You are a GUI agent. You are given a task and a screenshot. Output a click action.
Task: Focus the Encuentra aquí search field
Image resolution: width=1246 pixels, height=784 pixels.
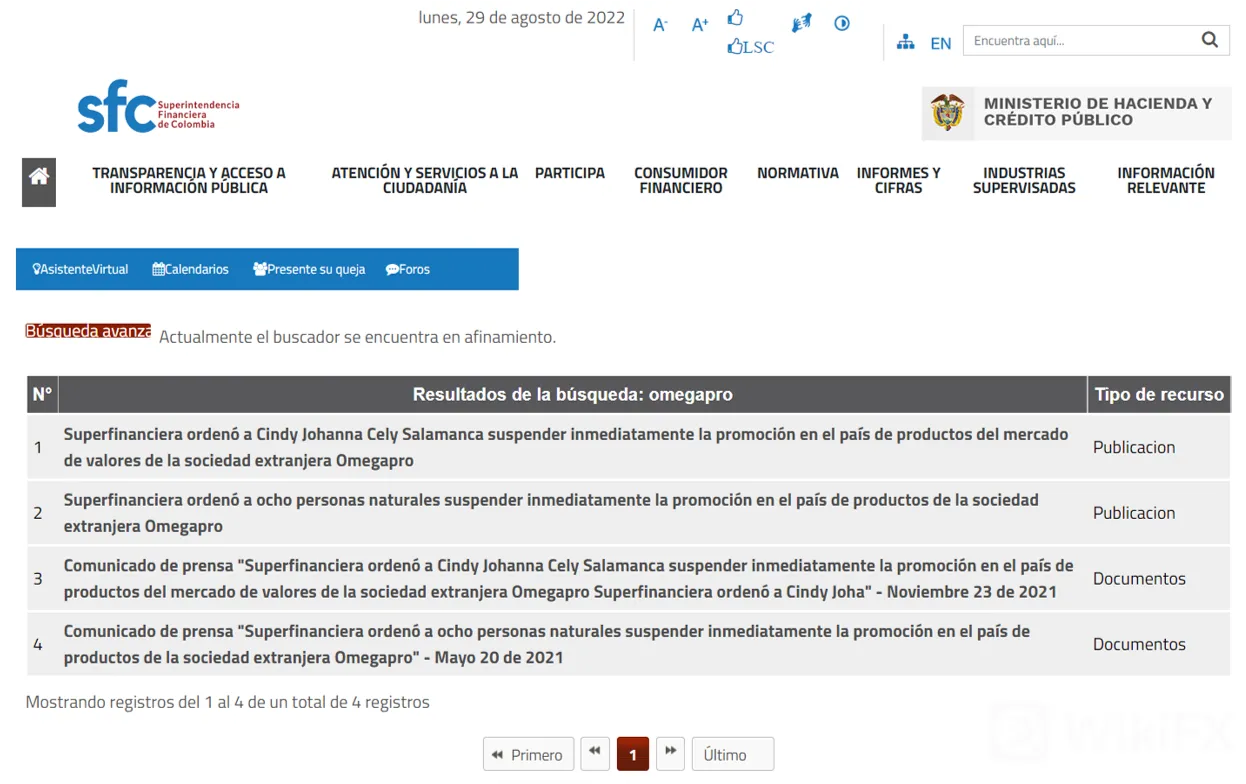(1080, 41)
